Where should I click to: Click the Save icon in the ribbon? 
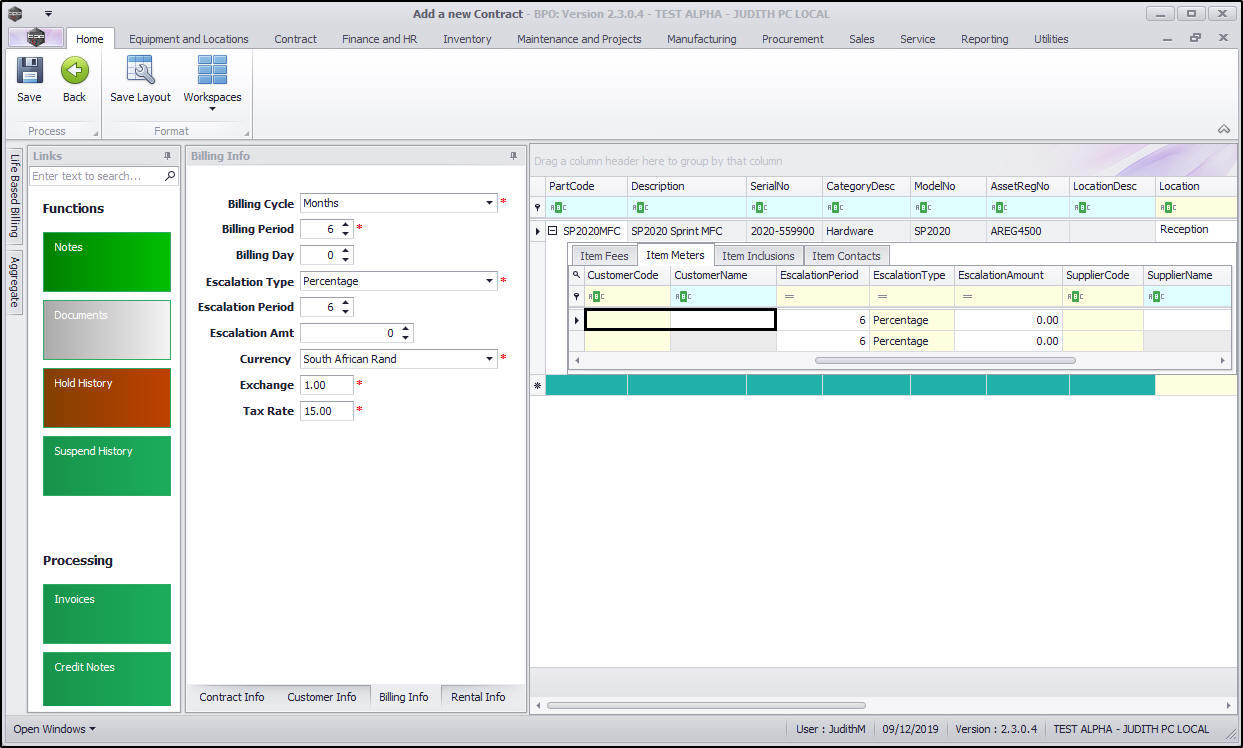pyautogui.click(x=29, y=71)
